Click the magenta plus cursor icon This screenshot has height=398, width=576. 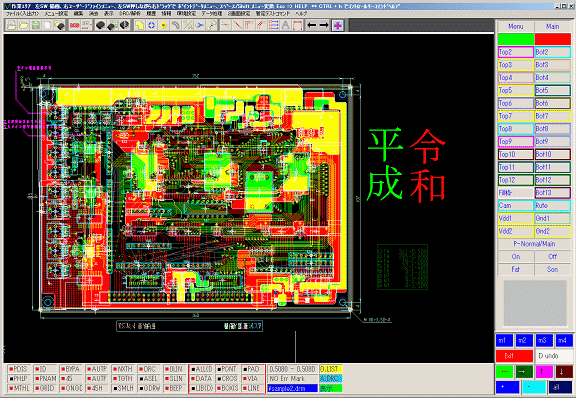pos(338,25)
